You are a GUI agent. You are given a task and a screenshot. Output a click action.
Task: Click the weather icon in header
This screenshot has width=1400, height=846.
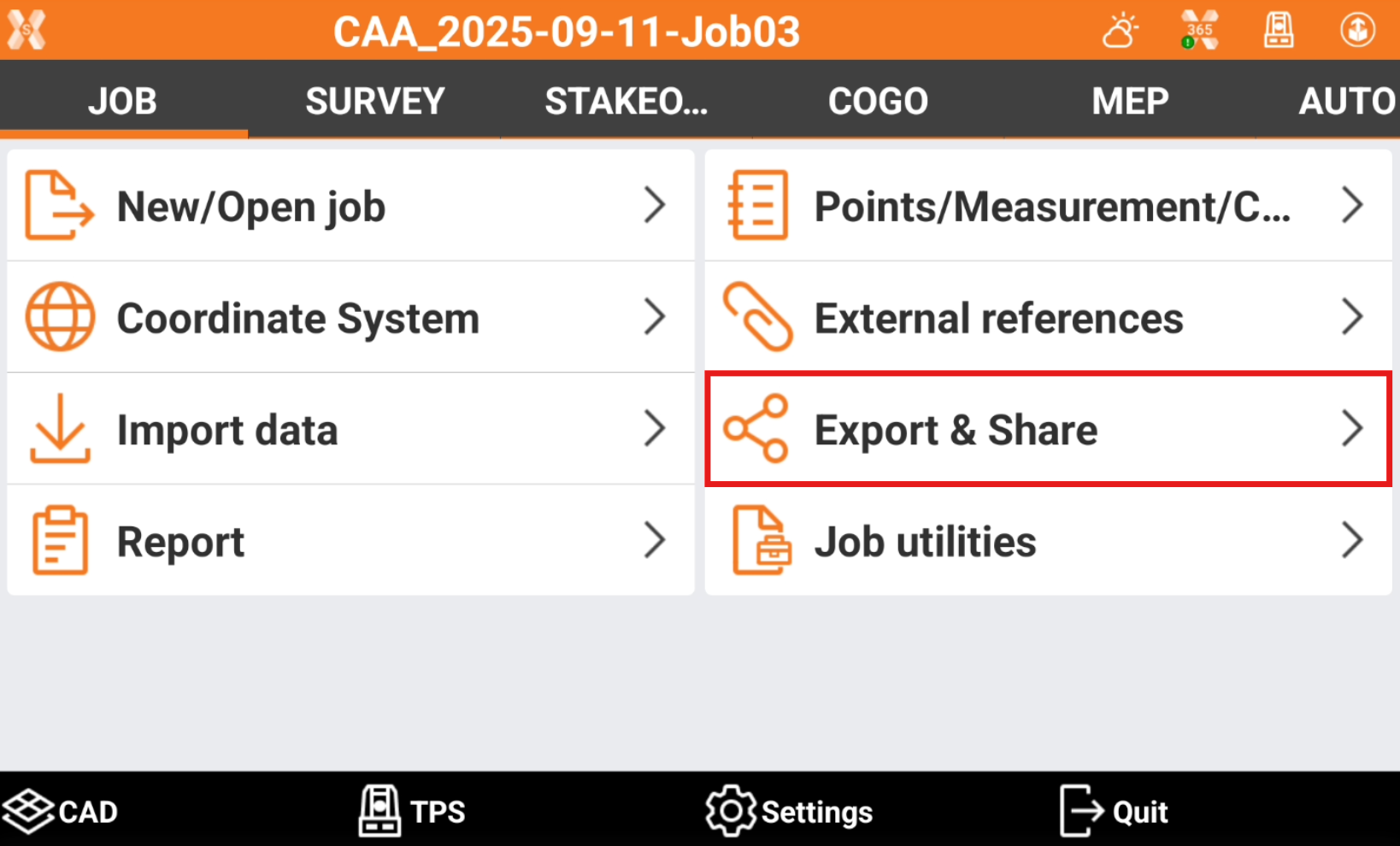pos(1120,32)
